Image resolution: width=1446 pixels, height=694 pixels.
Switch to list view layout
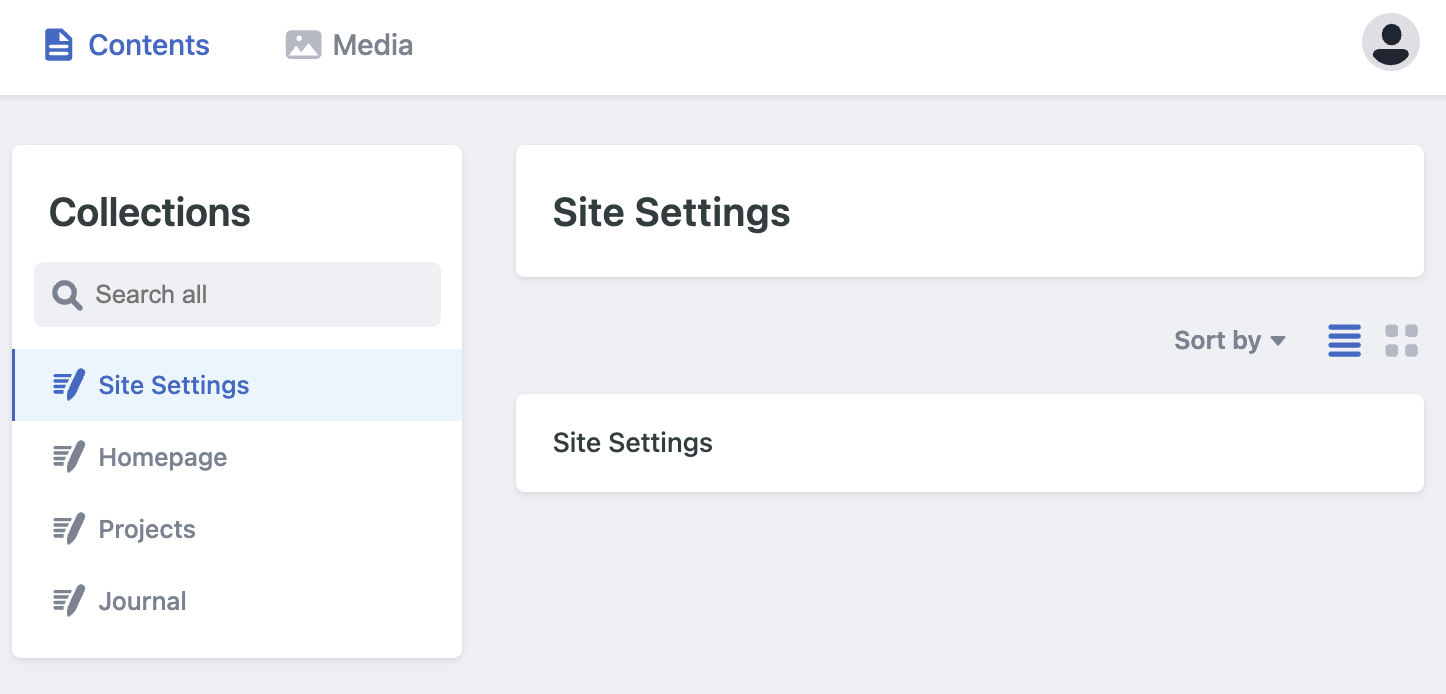(1344, 340)
